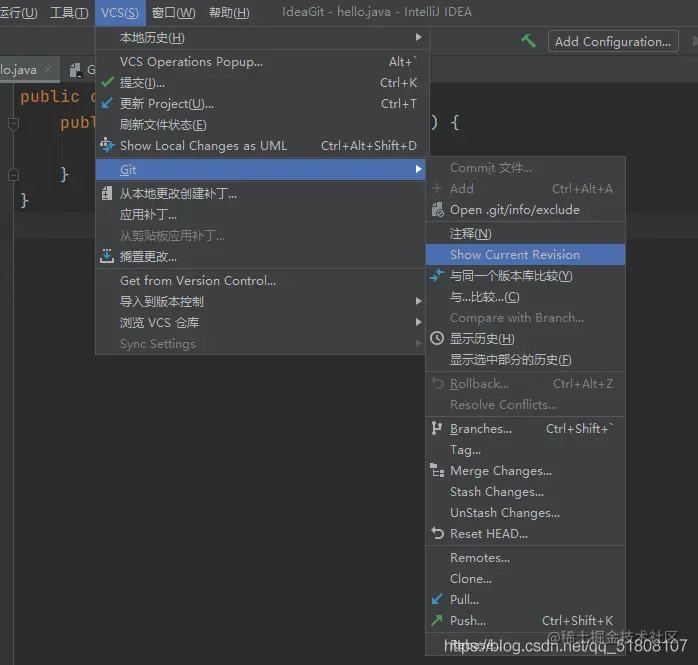The image size is (698, 665).
Task: Select 显示选中部分的历史(F) item
Action: [x=525, y=359]
